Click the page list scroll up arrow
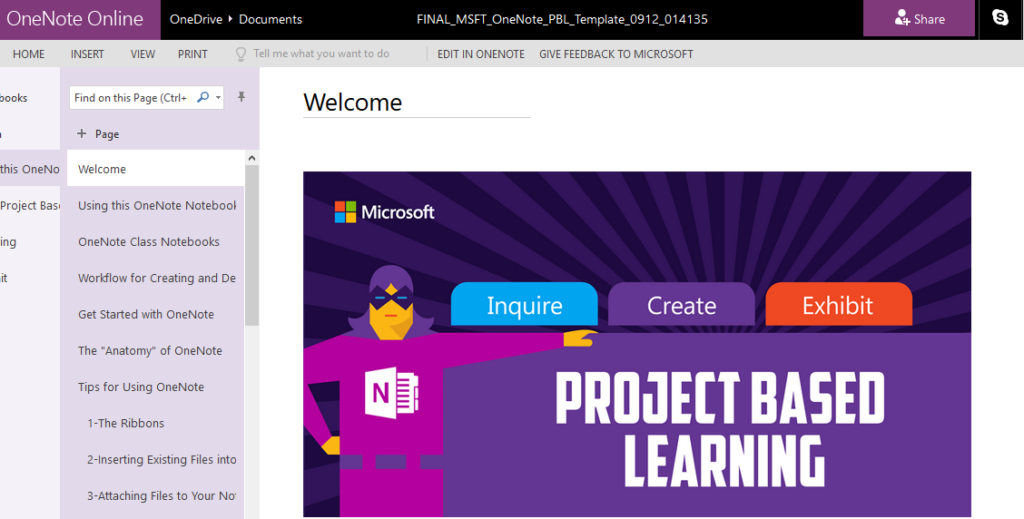Screen dimensions: 1024x519 pyautogui.click(x=252, y=158)
